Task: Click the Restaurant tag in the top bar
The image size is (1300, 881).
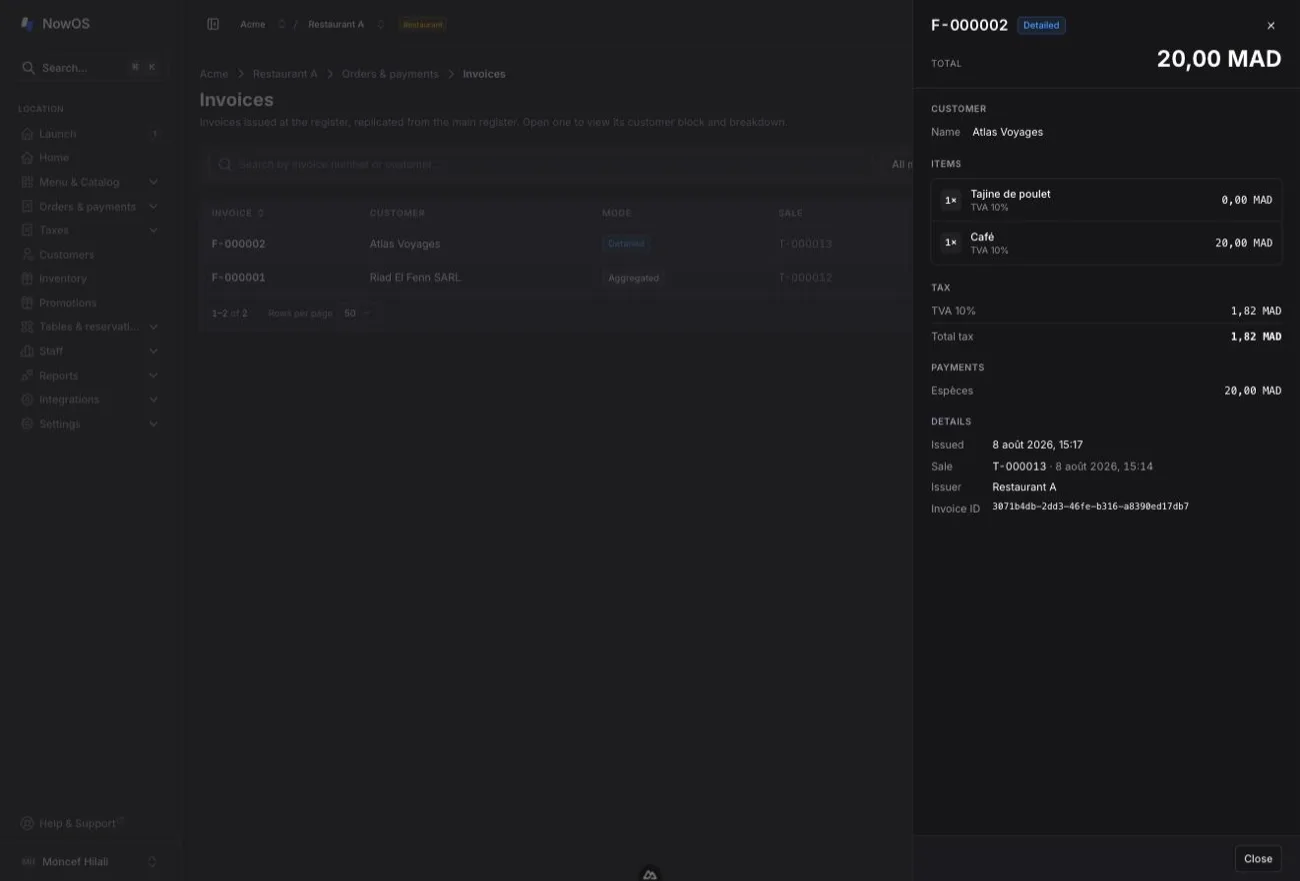Action: 423,24
